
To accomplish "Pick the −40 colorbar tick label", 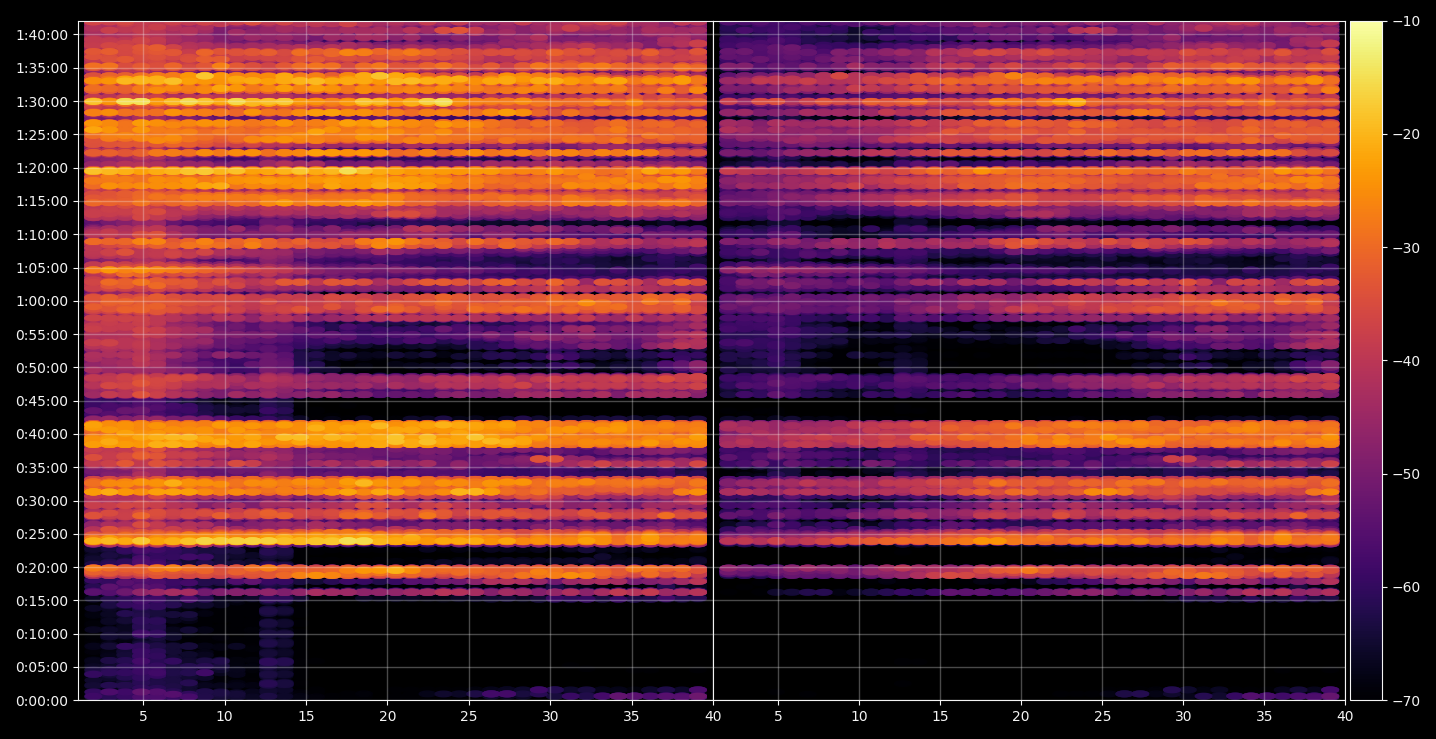I will 1406,361.
